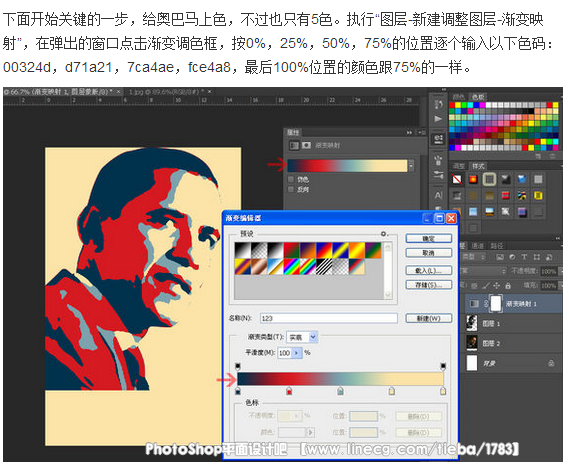The height and width of the screenshot is (466, 569).
Task: Select the dark blue color stop at 0%
Action: coord(238,391)
